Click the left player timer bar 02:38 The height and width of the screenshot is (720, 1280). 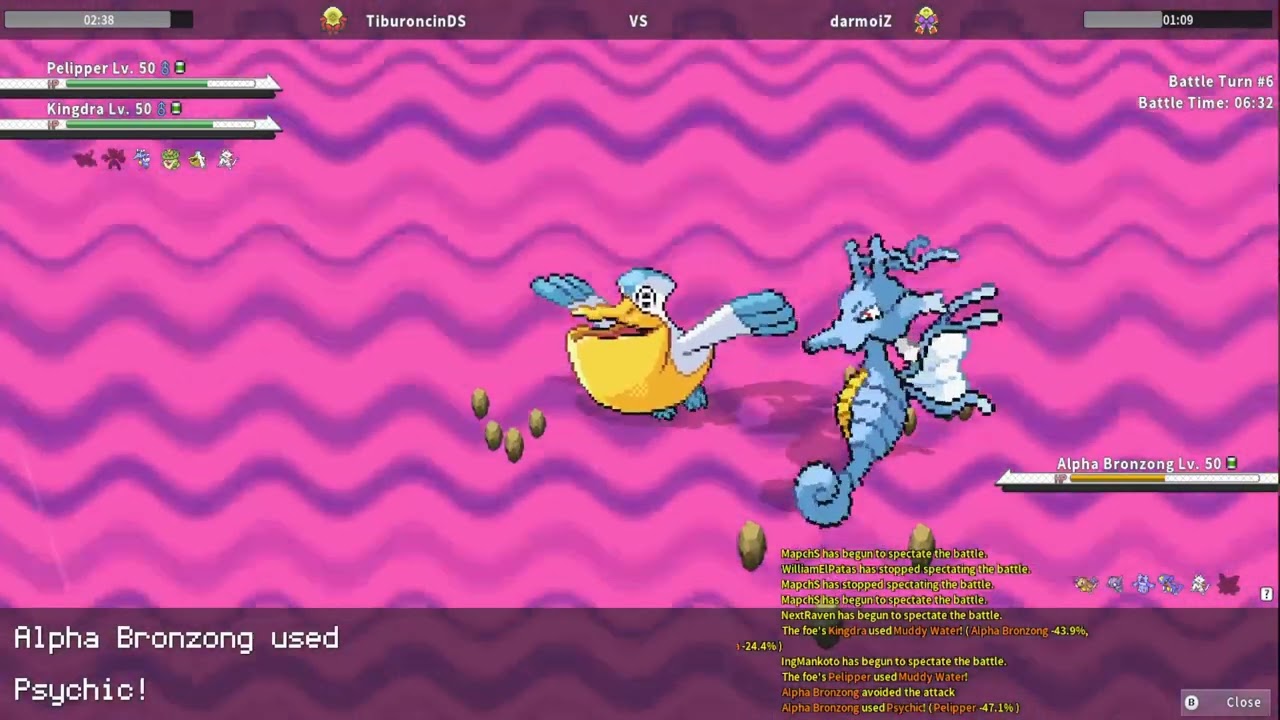point(98,19)
